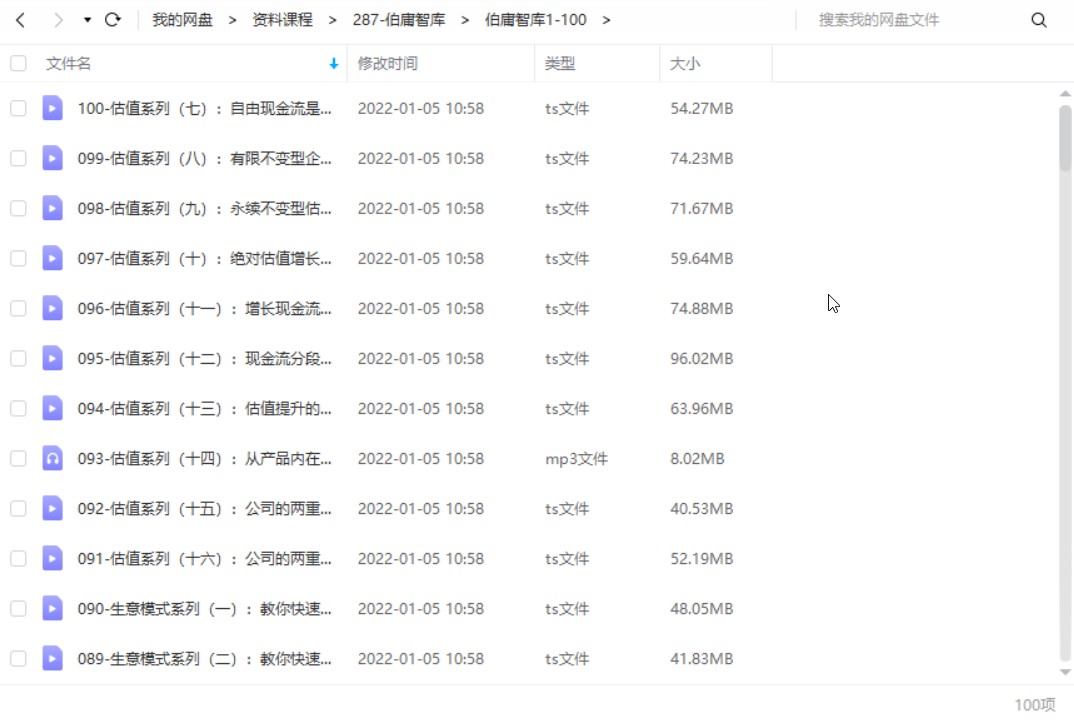Image resolution: width=1074 pixels, height=720 pixels.
Task: Expand chevron after 伯庸智库1-100 breadcrumb
Action: (x=606, y=20)
